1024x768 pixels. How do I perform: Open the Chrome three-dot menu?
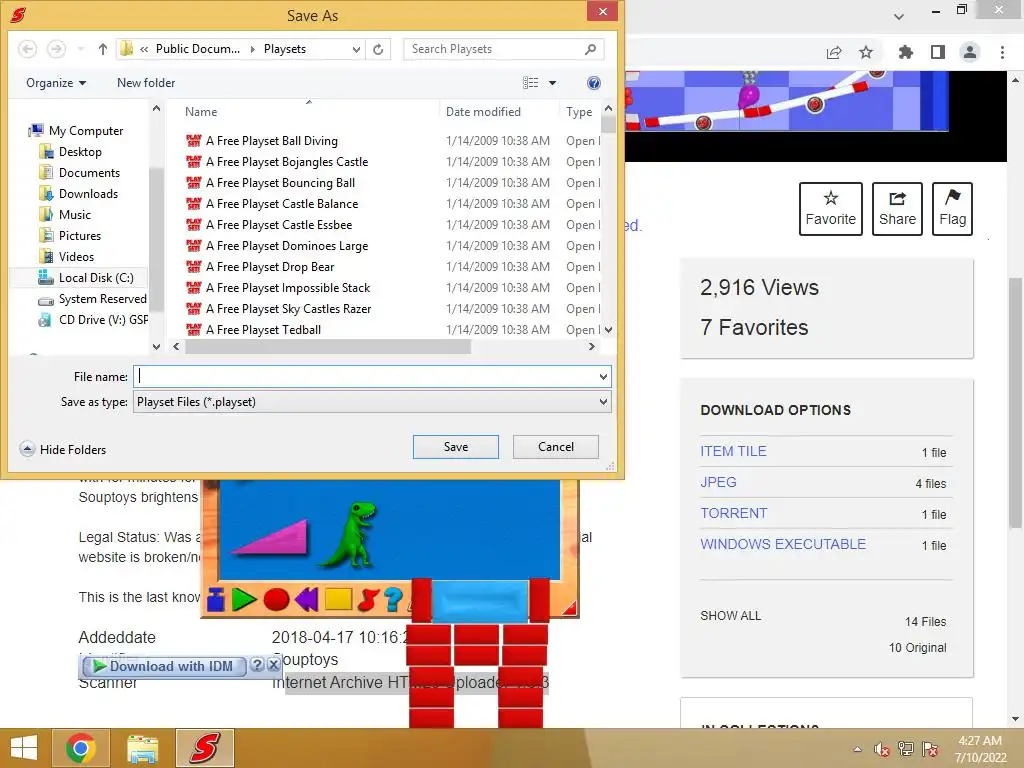pyautogui.click(x=1002, y=52)
